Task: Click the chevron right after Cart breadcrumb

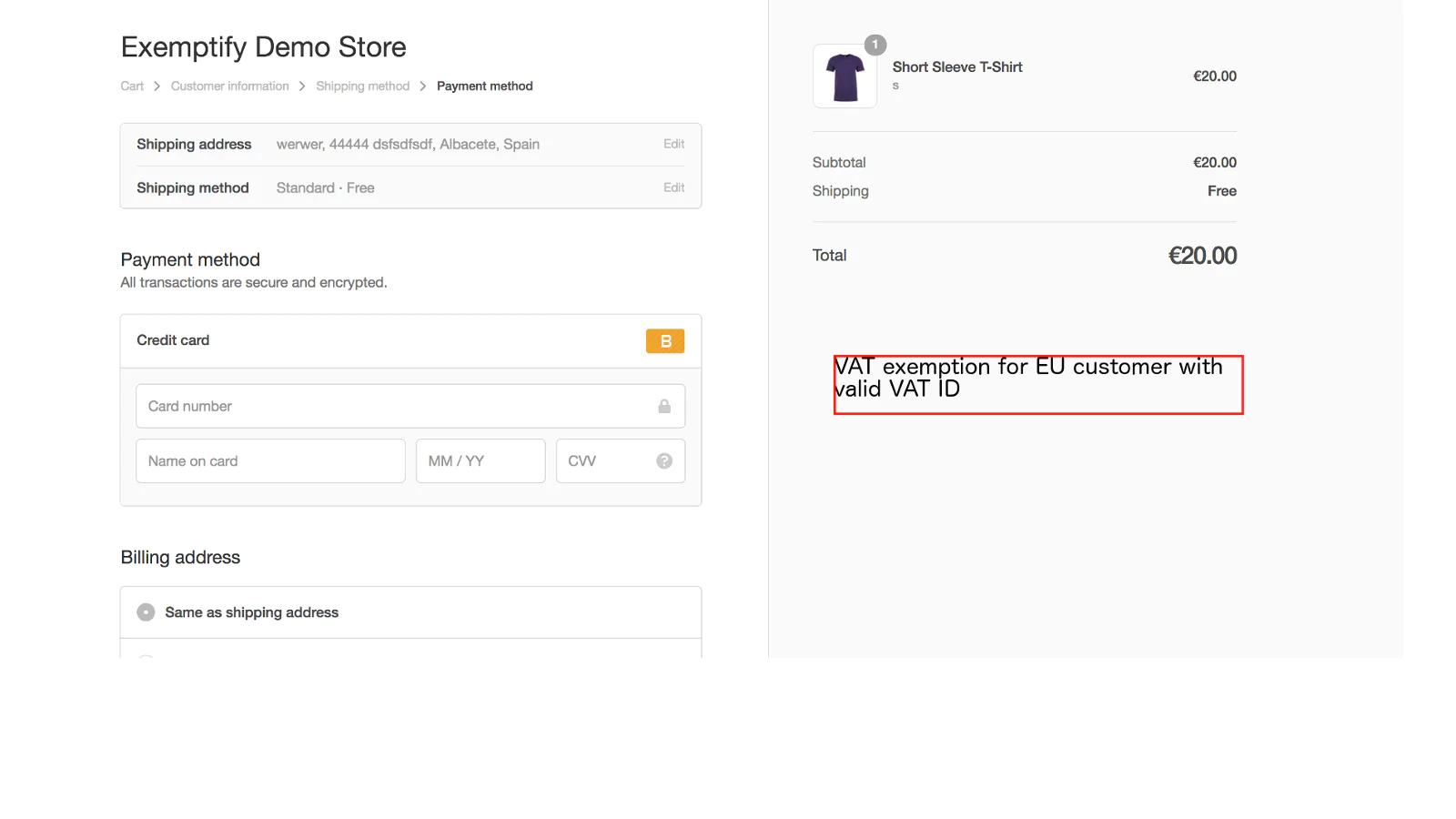Action: pos(157,86)
